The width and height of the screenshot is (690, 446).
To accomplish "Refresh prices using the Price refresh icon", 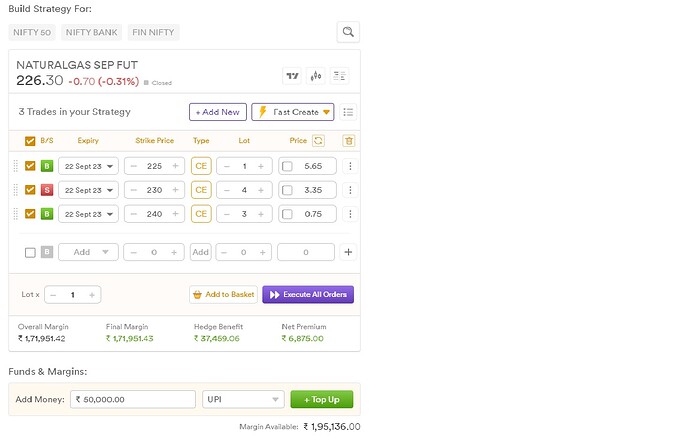I will 318,141.
